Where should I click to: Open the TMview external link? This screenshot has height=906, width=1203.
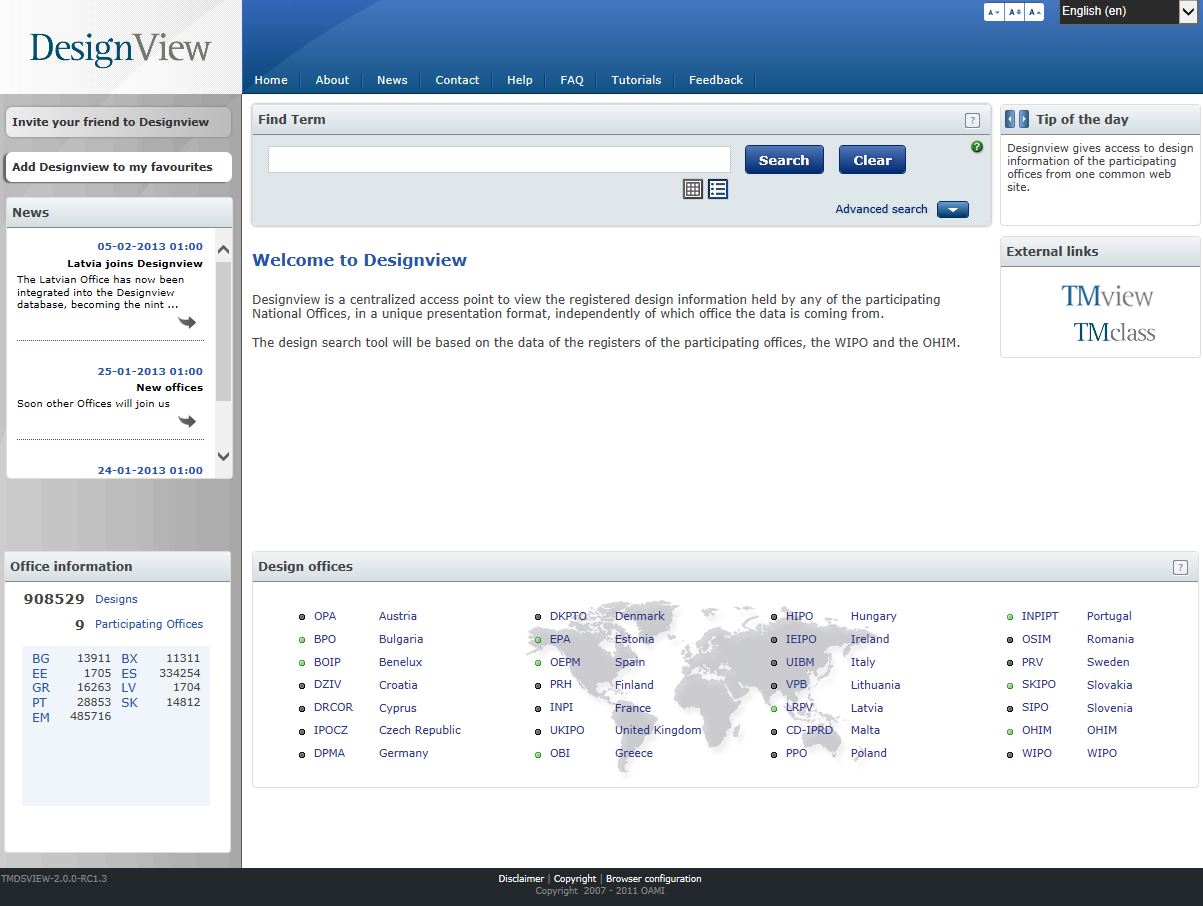point(1107,296)
